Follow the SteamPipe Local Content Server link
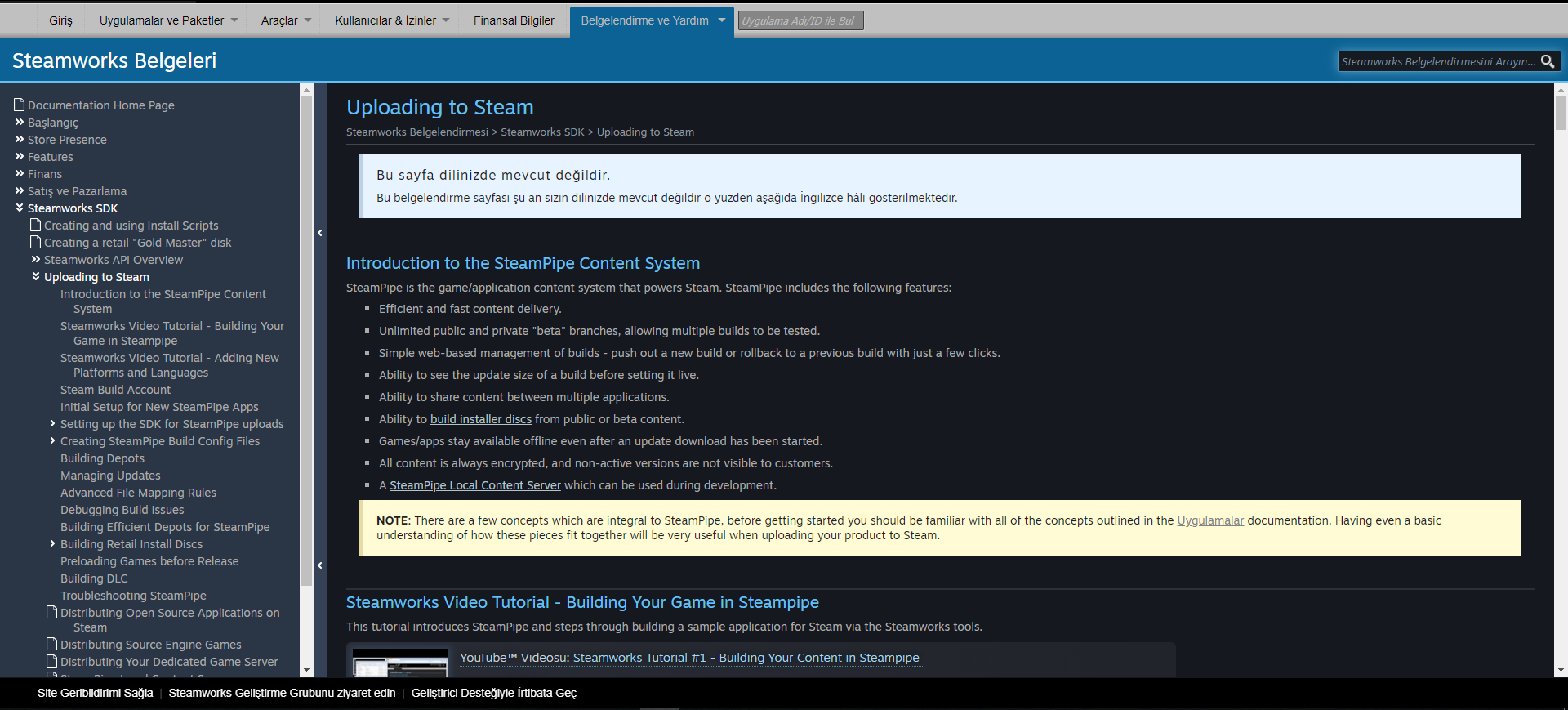This screenshot has height=710, width=1568. tap(475, 485)
